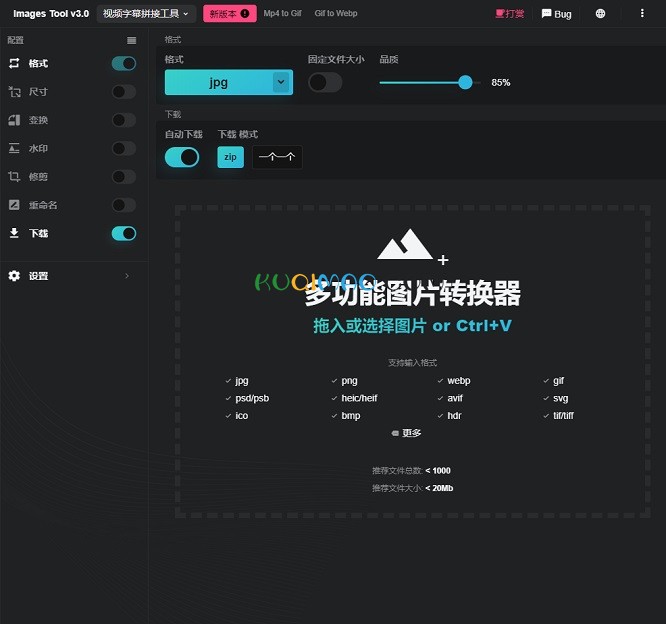Click the 品质 slider track

[430, 82]
